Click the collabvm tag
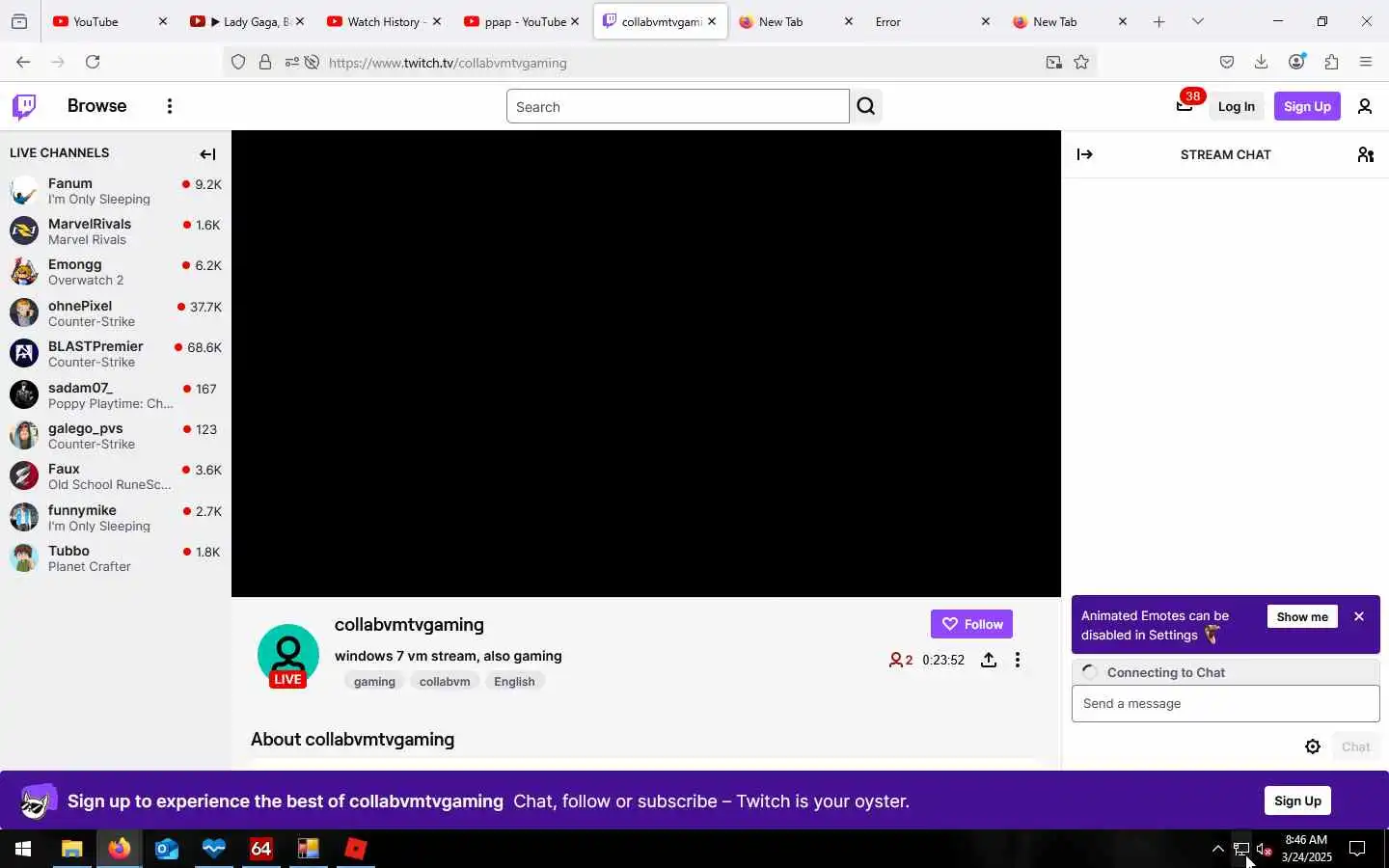 (x=445, y=681)
